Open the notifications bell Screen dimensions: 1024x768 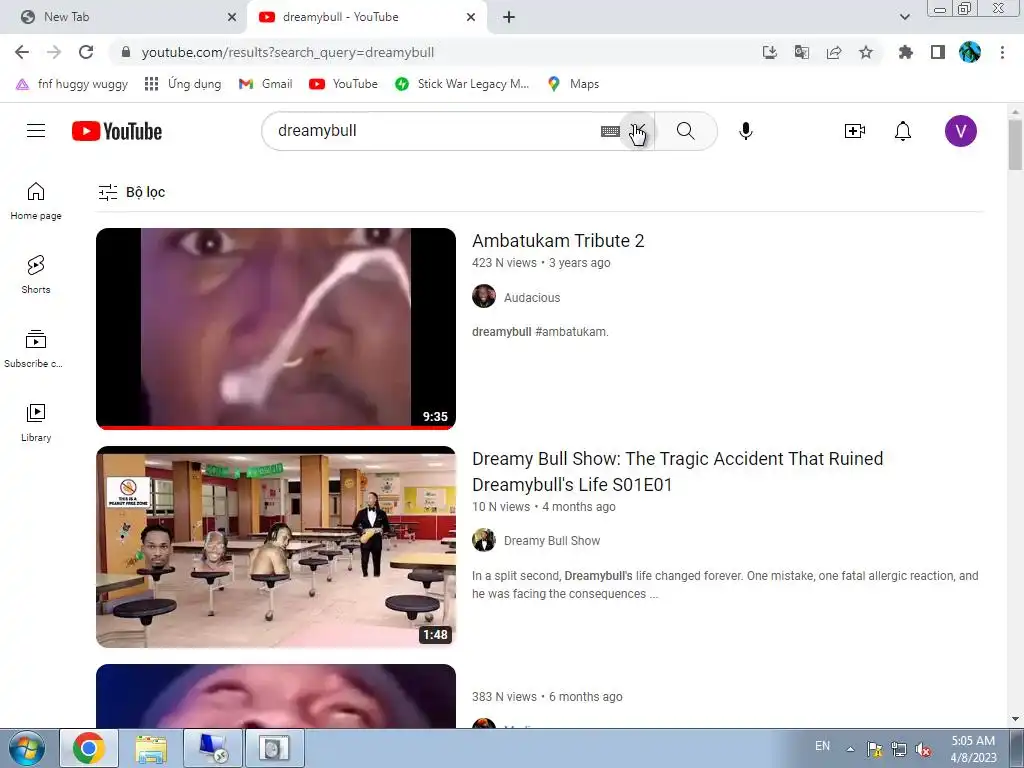(903, 131)
